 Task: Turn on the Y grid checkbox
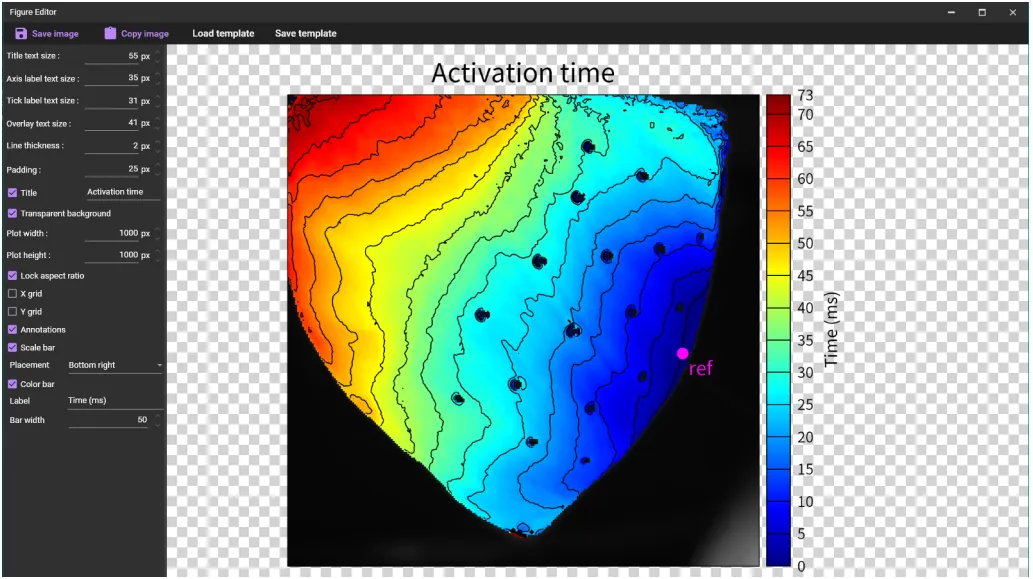[12, 312]
